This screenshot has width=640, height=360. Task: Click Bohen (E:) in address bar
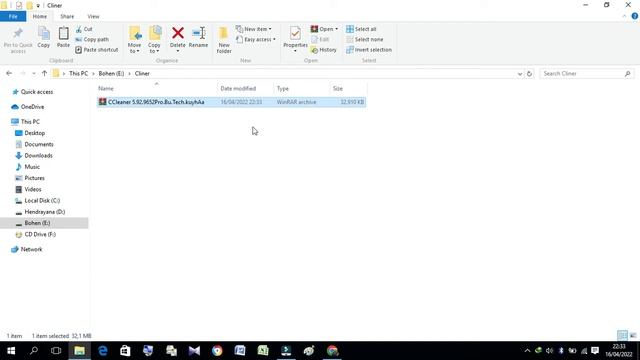click(111, 73)
